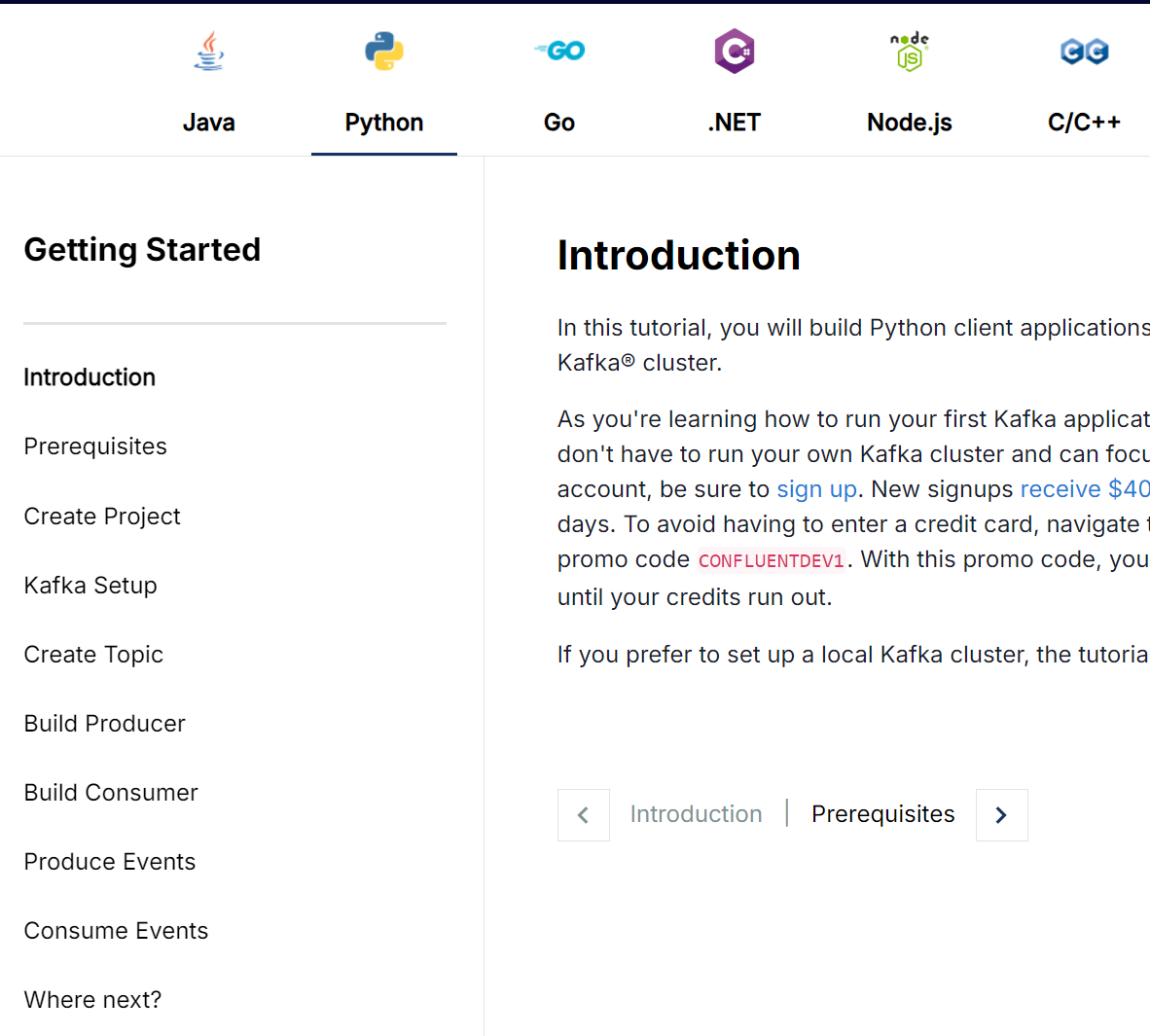Click Prerequisites in the bottom pagination
Image resolution: width=1150 pixels, height=1036 pixels.
click(x=882, y=814)
